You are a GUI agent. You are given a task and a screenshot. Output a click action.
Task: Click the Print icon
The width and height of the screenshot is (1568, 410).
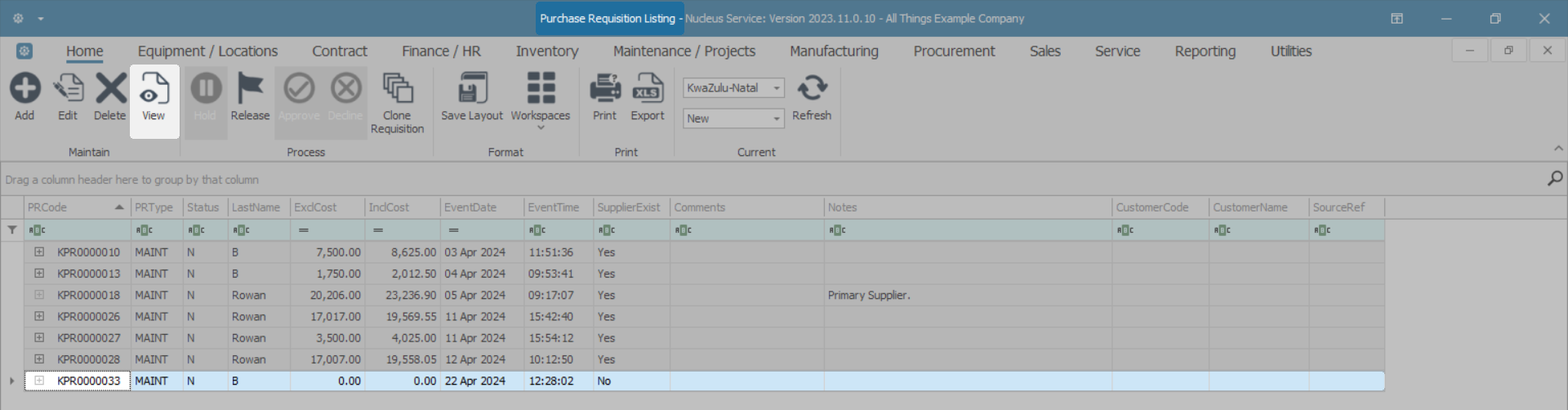604,89
